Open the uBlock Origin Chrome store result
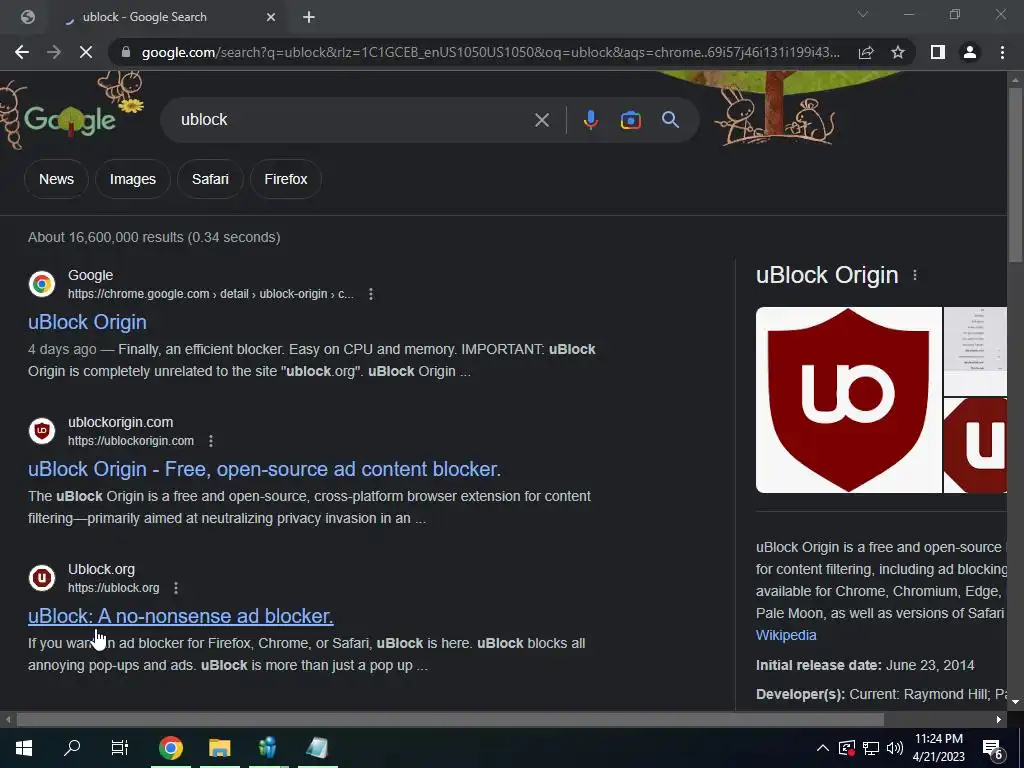The height and width of the screenshot is (768, 1024). (88, 322)
